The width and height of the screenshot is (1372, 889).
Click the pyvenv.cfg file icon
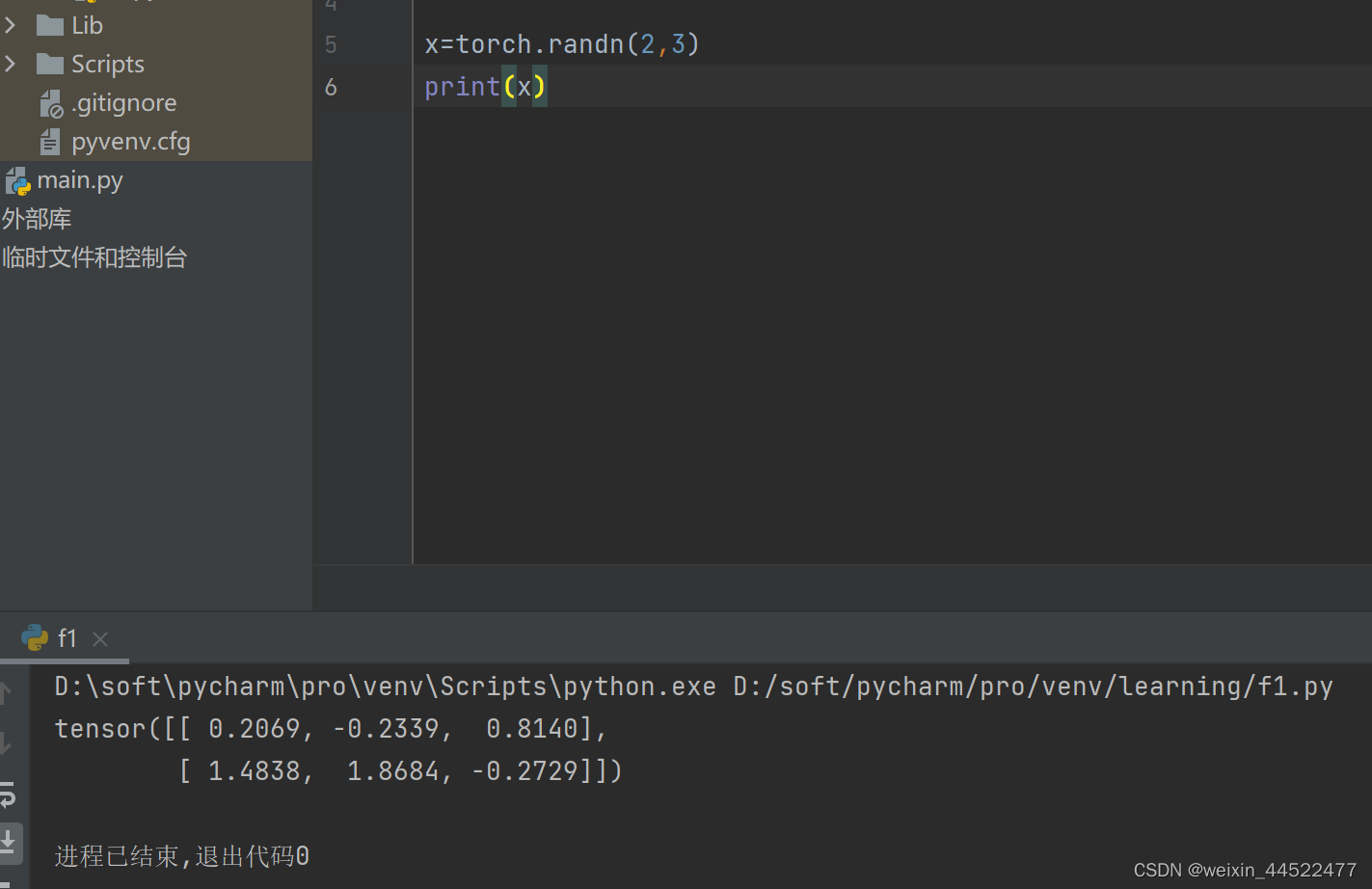pos(50,142)
